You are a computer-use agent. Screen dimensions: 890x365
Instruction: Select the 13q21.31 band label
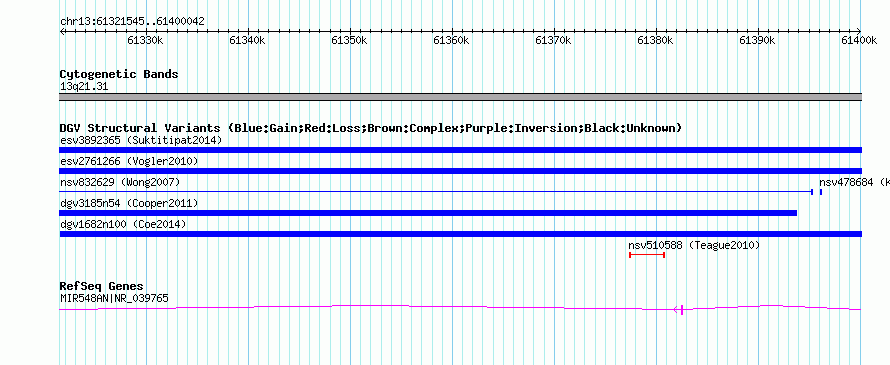click(84, 87)
